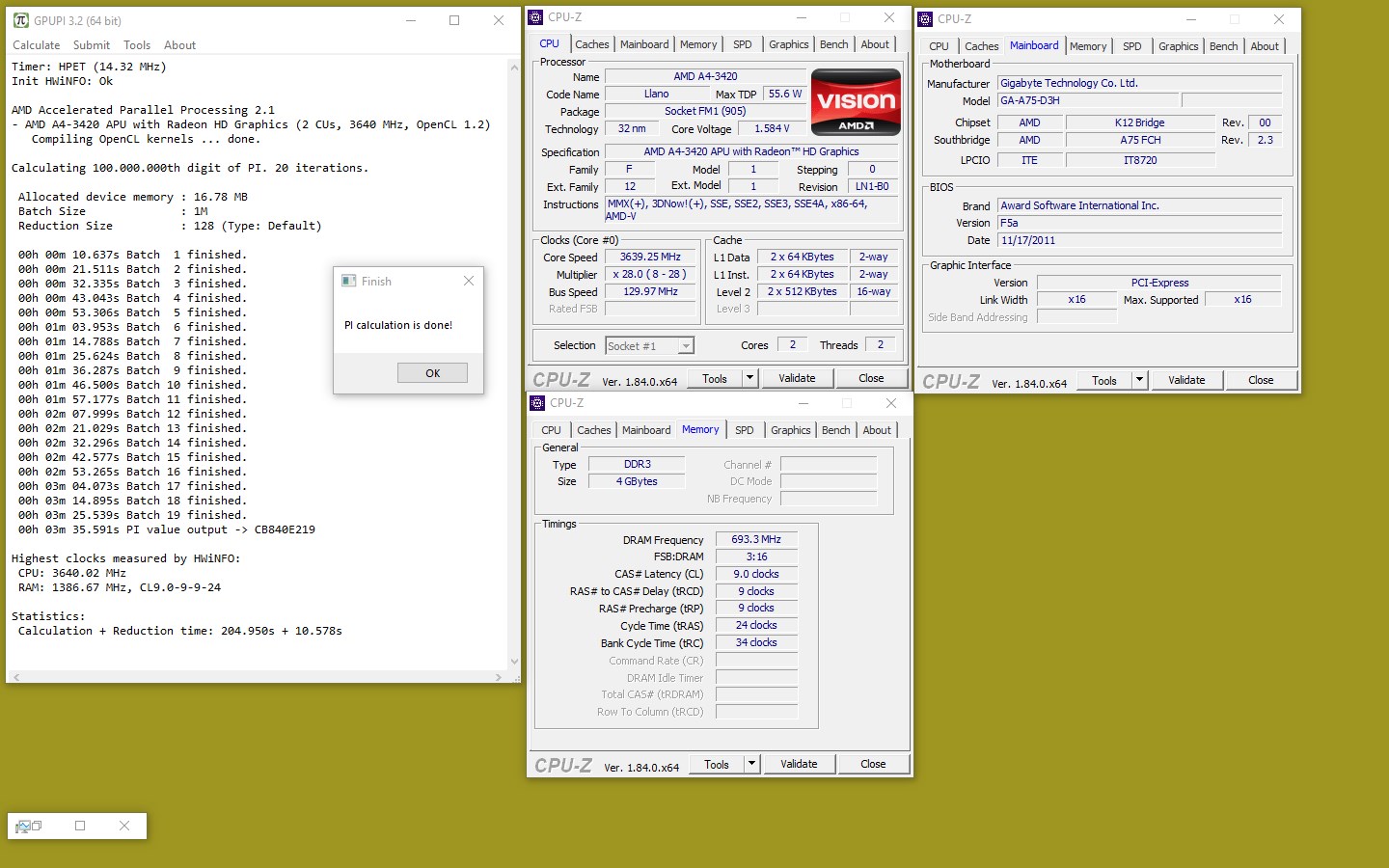Maximize the small minimized window at bottom left
This screenshot has height=868, width=1389.
click(x=80, y=826)
